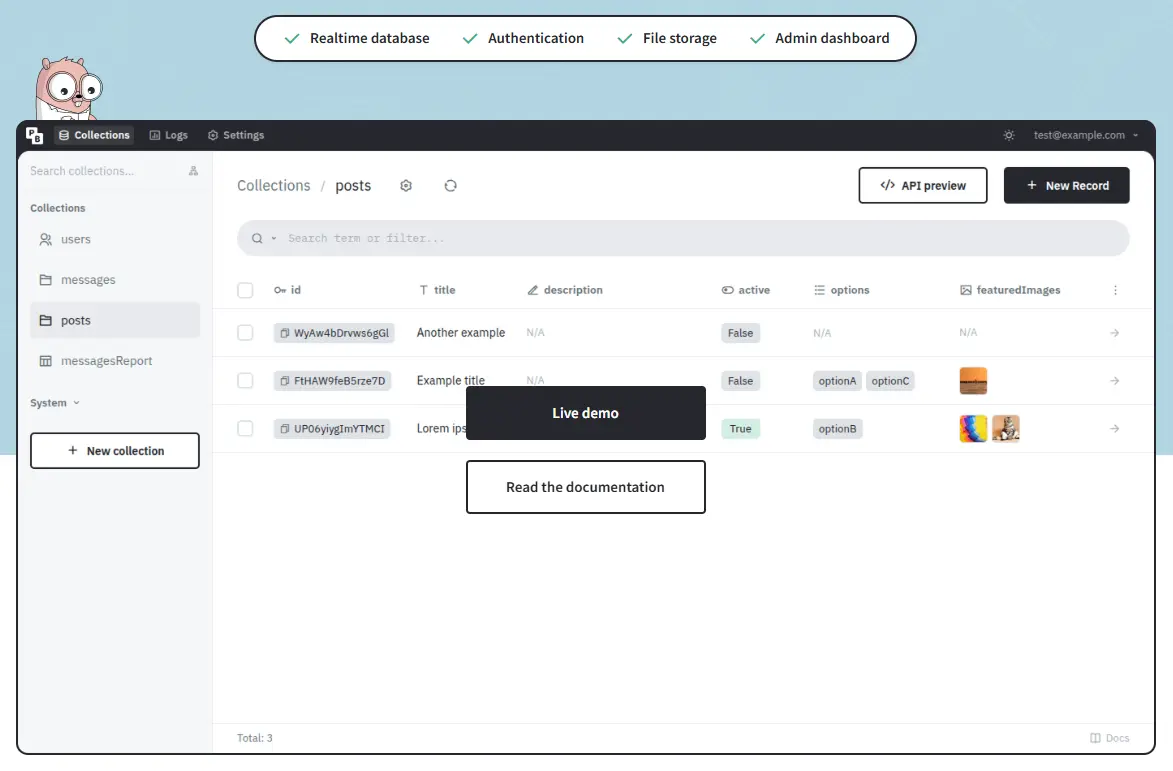Screen dimensions: 1173x771
Task: Click the Example title cell
Action: pos(450,381)
